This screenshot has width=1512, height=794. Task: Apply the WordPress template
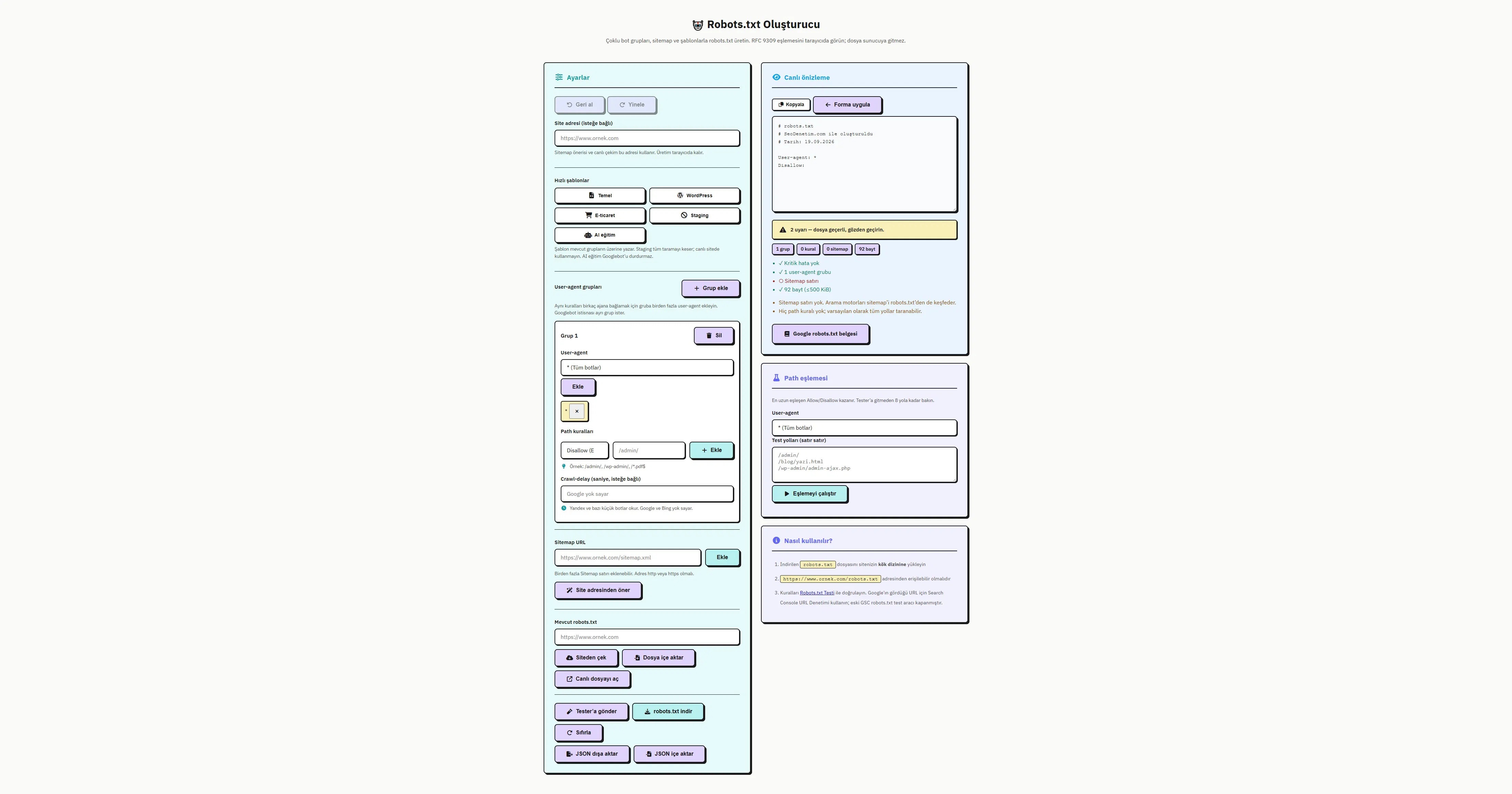(694, 196)
